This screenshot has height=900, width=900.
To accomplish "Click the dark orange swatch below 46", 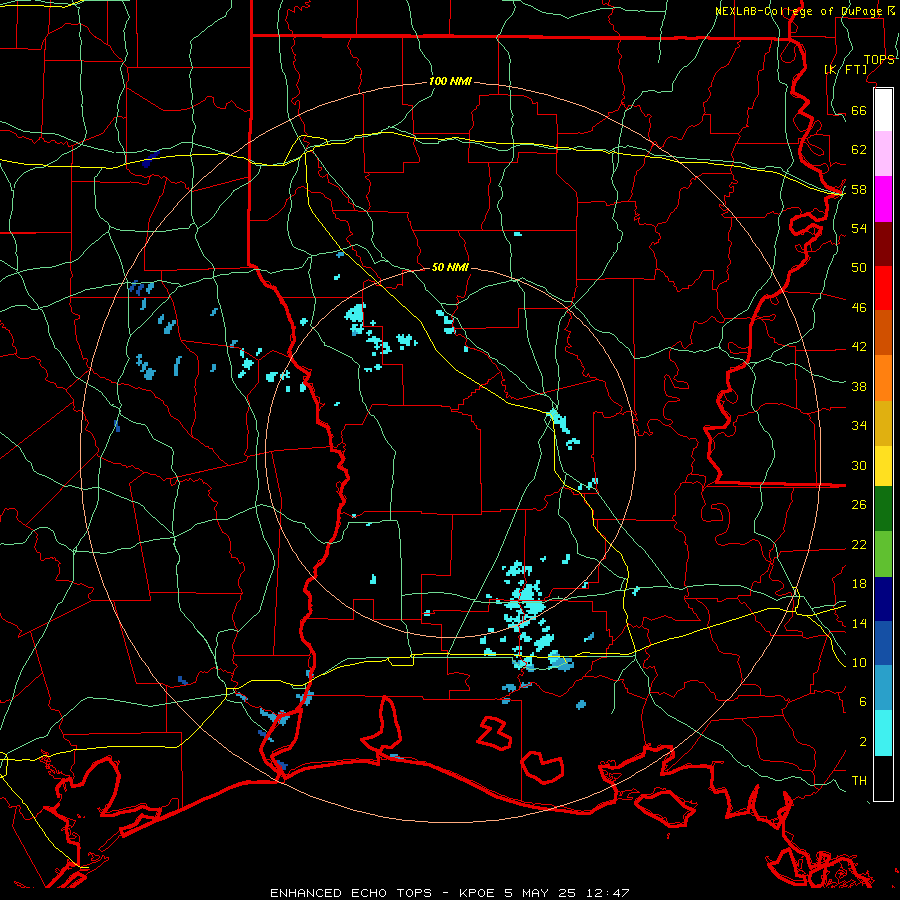I will pyautogui.click(x=883, y=332).
